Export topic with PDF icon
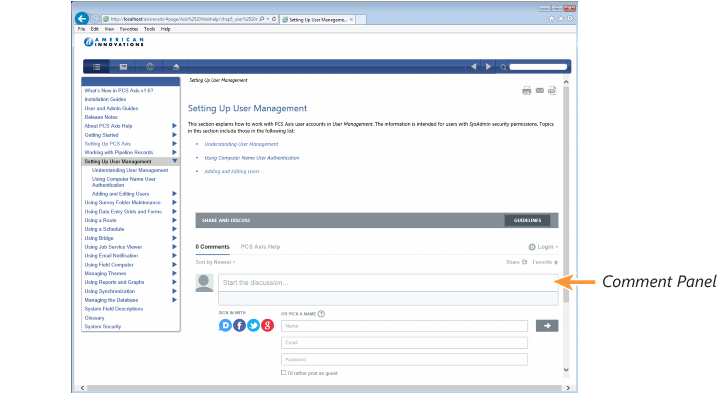722x393 pixels. coord(552,90)
